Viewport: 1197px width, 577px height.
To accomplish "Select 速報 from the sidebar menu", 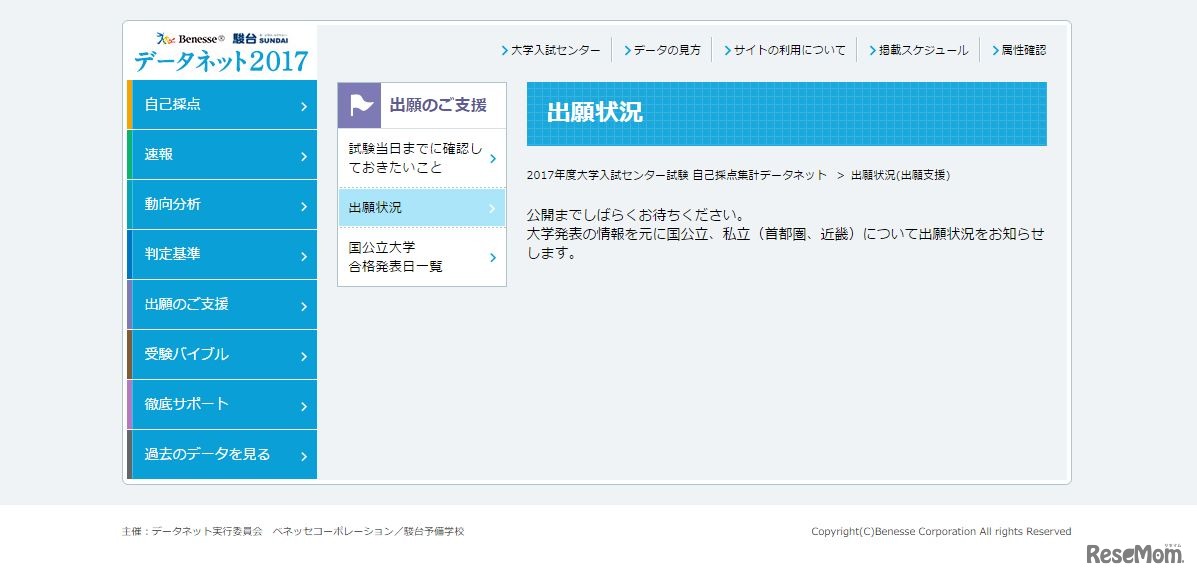I will [223, 155].
